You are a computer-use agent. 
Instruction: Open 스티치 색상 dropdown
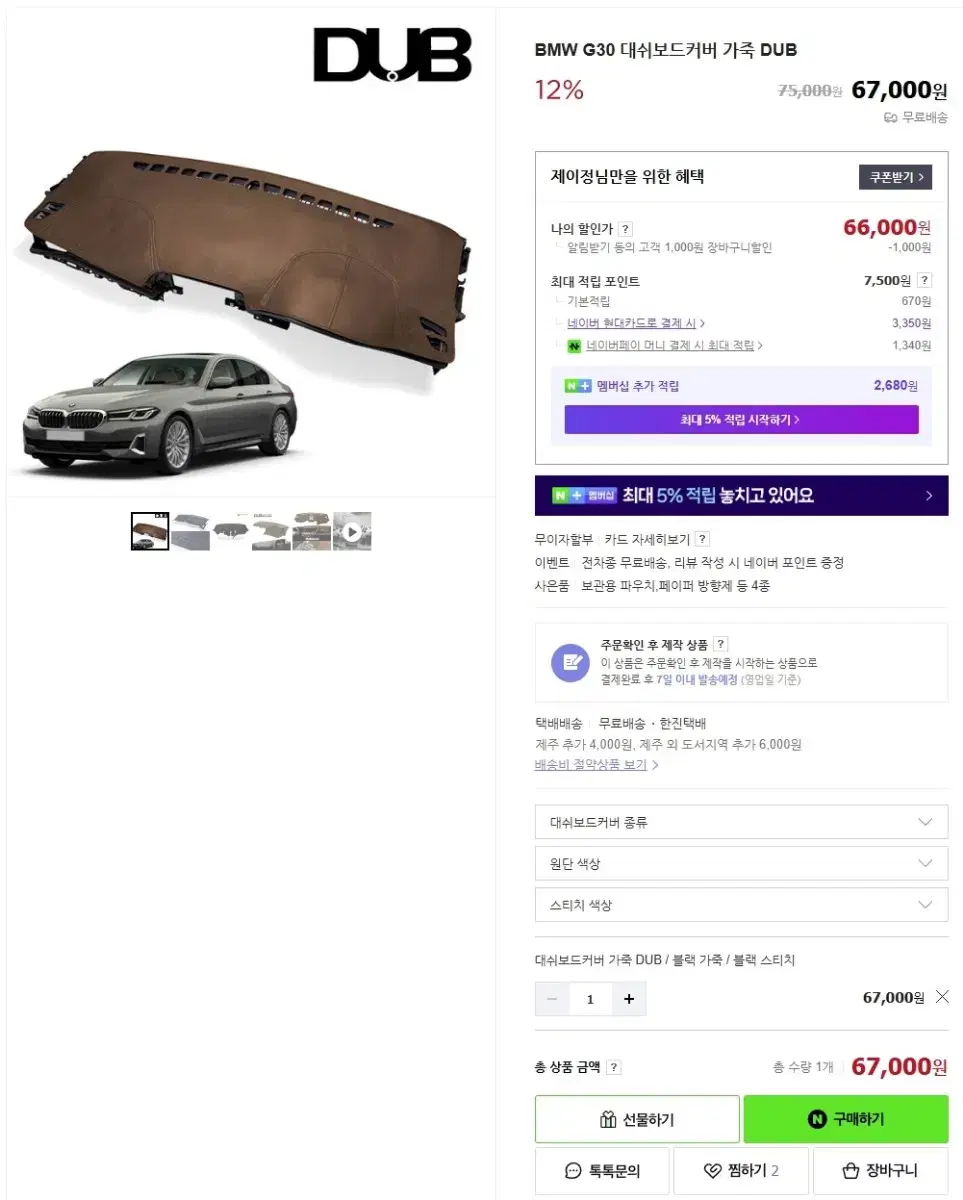click(741, 905)
